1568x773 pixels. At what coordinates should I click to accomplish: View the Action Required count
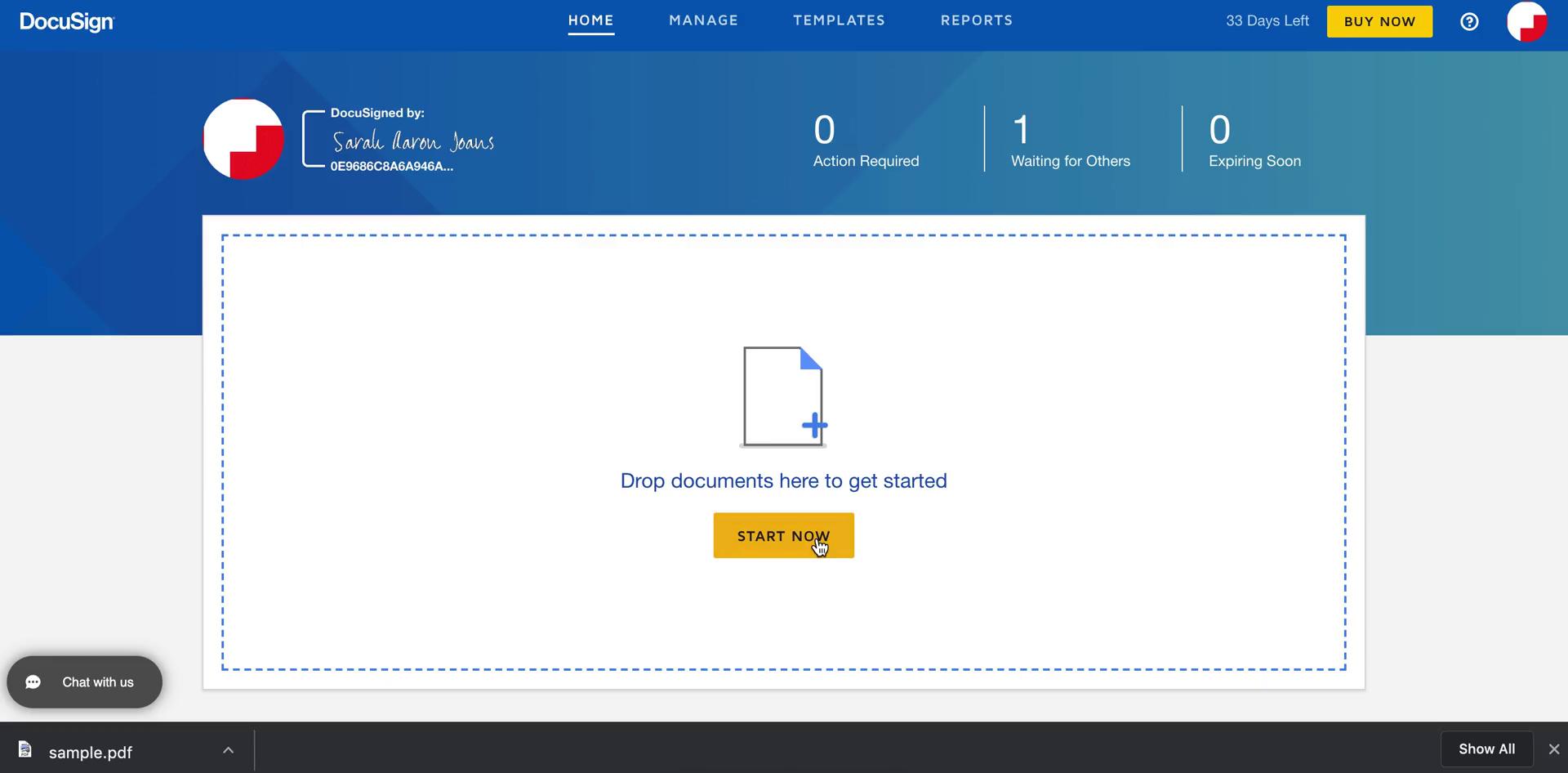tap(866, 141)
